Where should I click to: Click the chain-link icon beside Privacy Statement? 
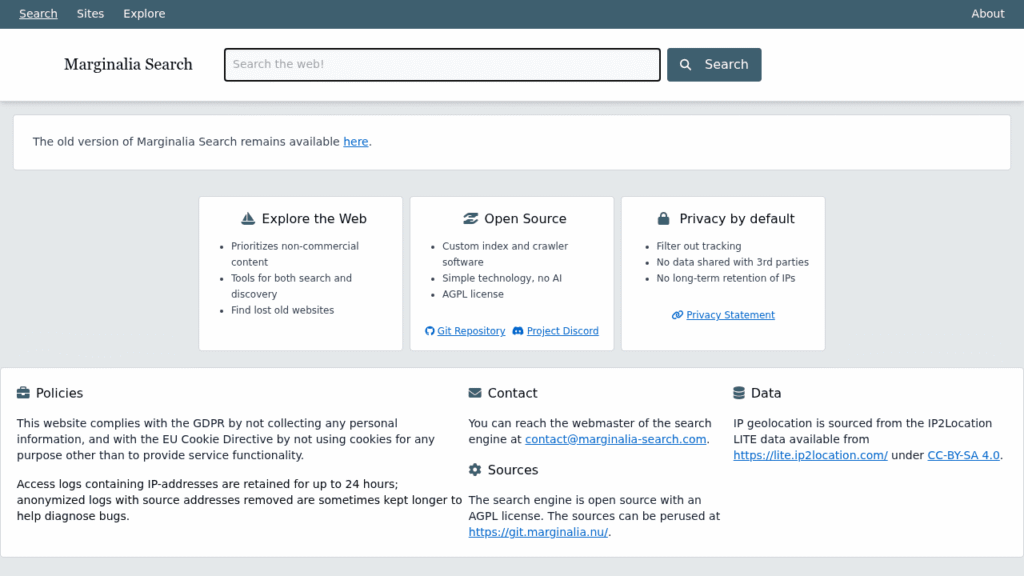click(x=677, y=315)
